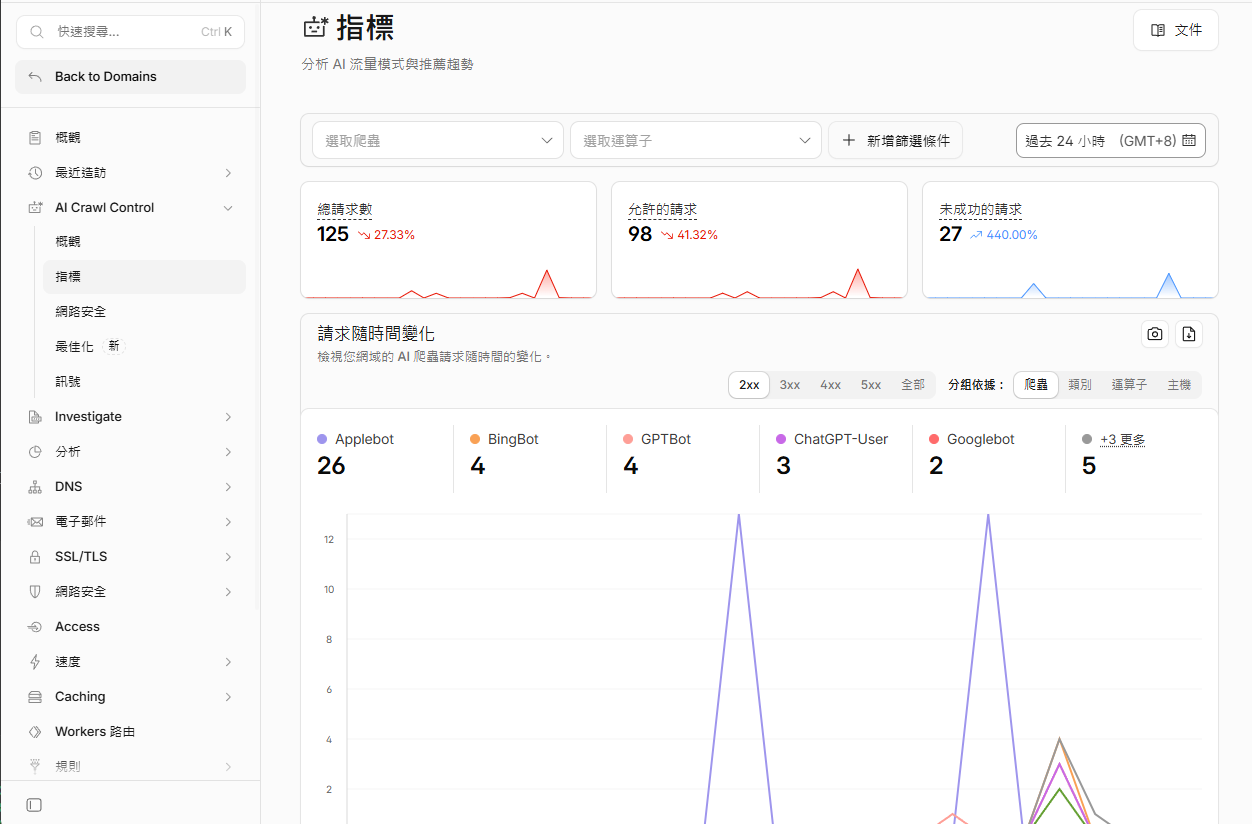Viewport: 1252px width, 824px height.
Task: Click the Workers 路由 diamond icon
Action: (35, 732)
